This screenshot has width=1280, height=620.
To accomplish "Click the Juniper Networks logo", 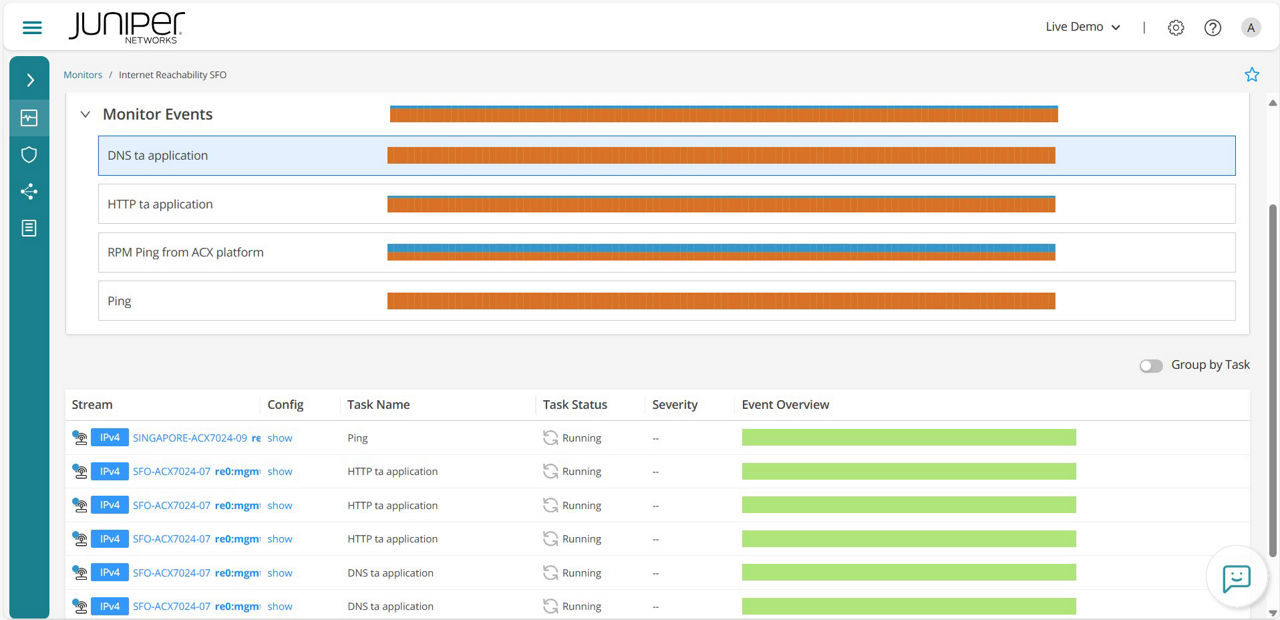I will [x=126, y=27].
